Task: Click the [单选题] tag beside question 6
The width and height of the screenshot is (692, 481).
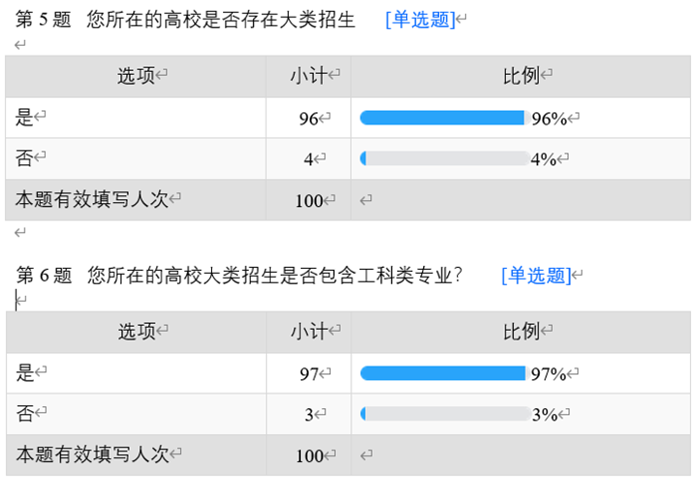Action: 536,275
